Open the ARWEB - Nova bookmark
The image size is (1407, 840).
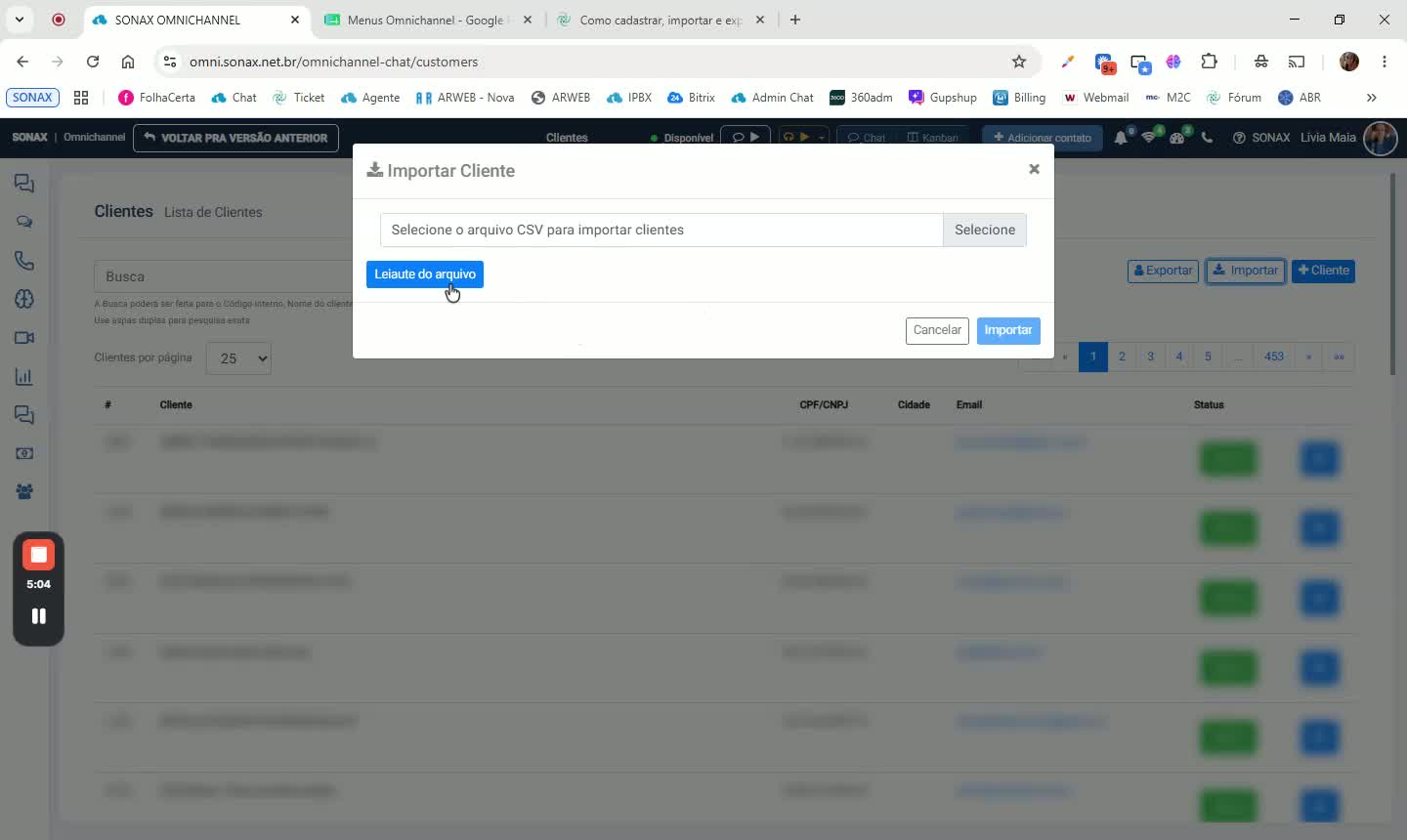pos(465,98)
